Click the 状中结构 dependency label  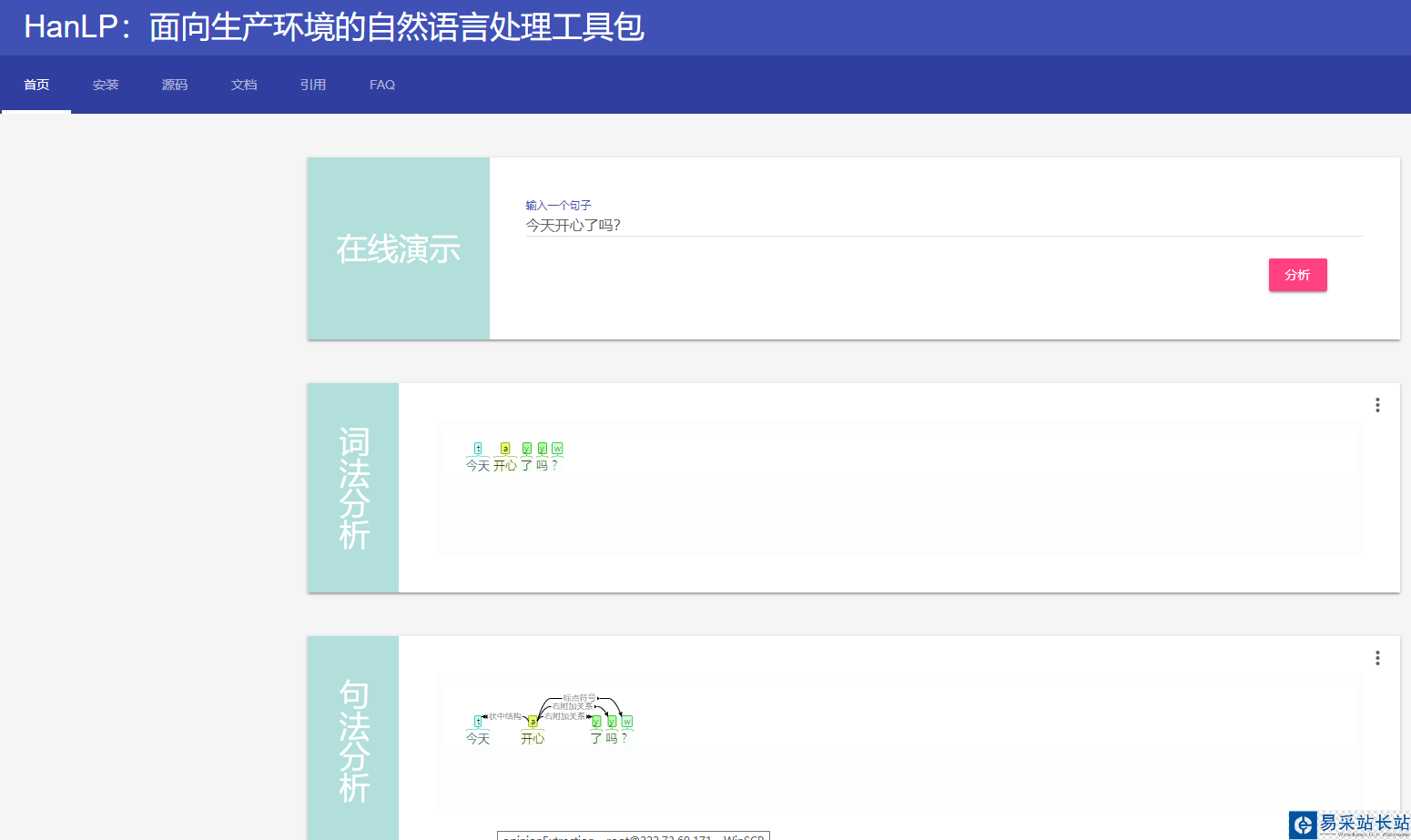pos(505,716)
